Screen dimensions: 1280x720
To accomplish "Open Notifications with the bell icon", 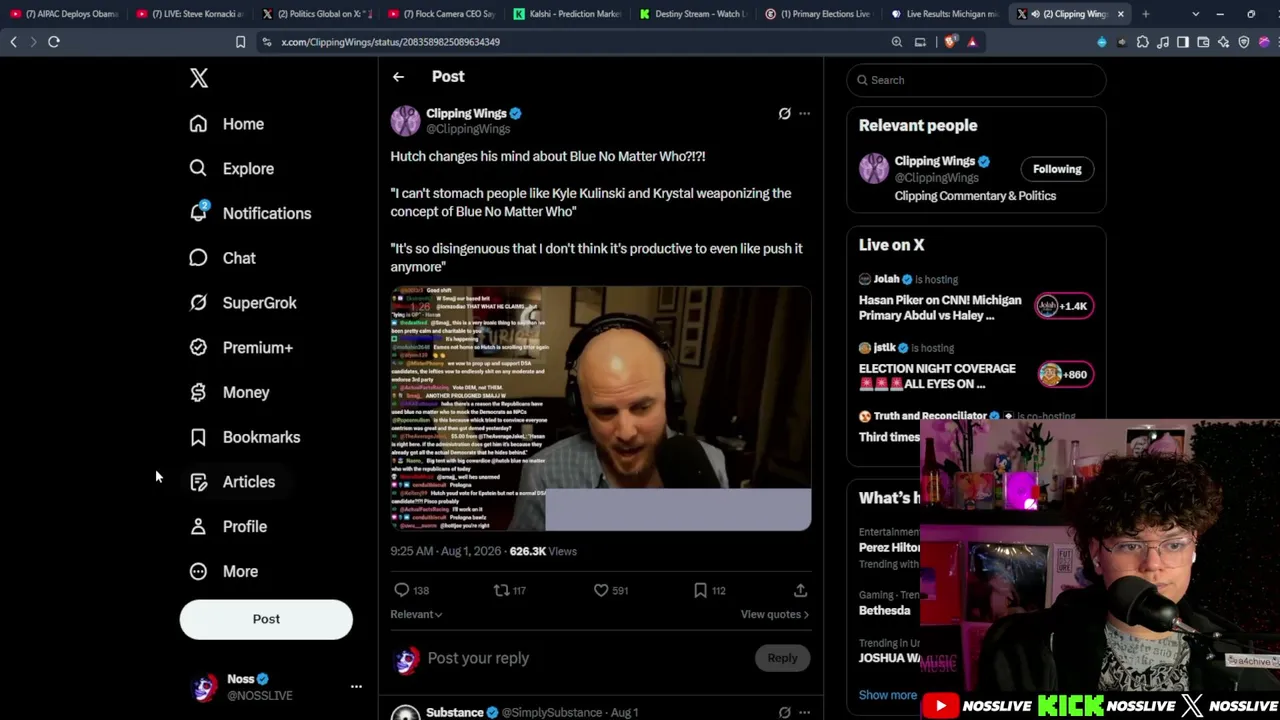I will coord(250,213).
